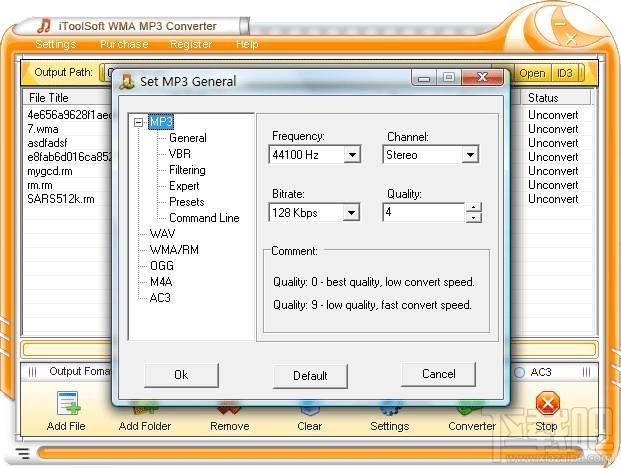The image size is (621, 468).
Task: Select the AC3 output format radio button
Action: (519, 372)
